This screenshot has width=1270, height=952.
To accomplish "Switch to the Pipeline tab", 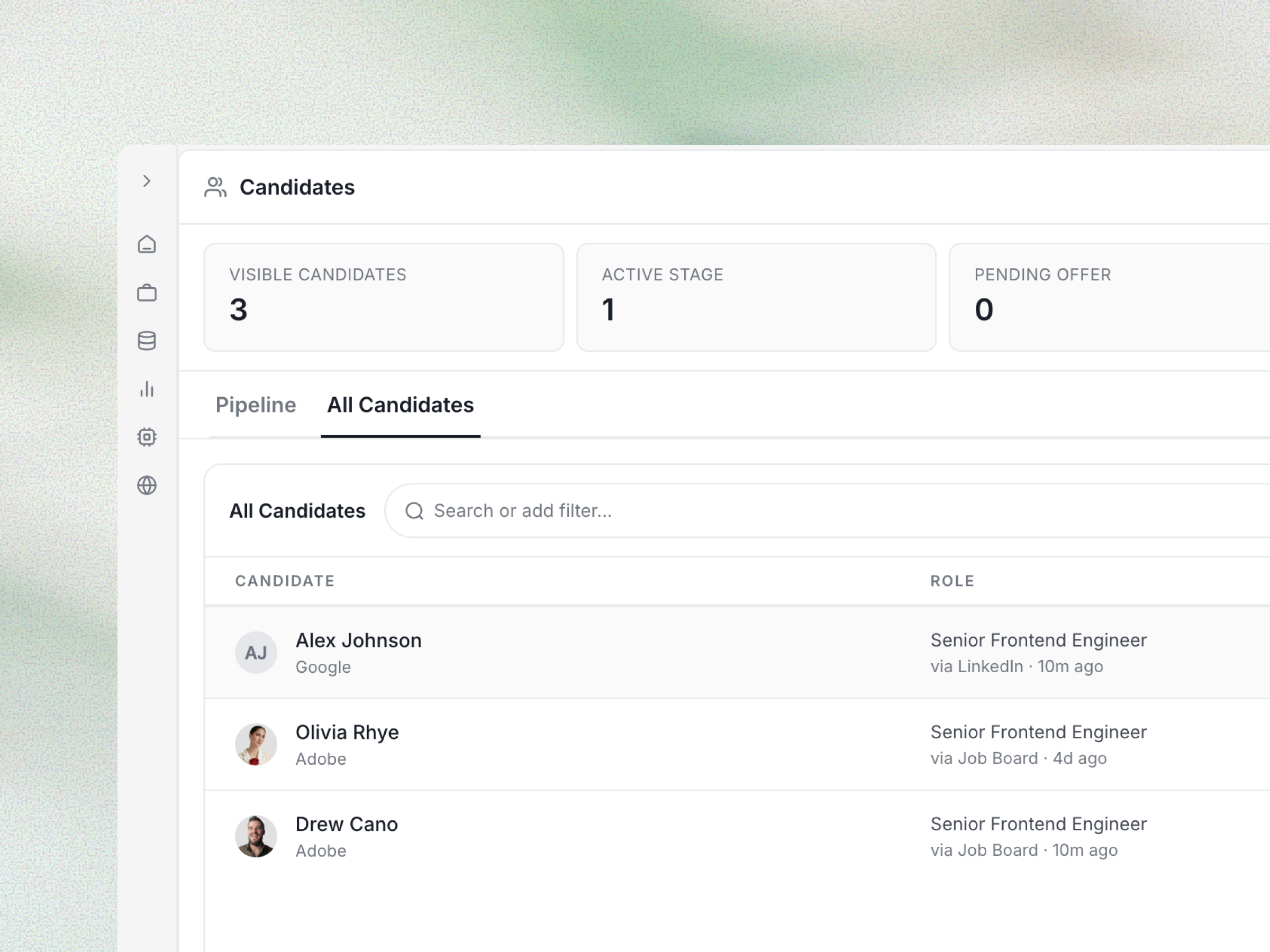I will point(256,405).
